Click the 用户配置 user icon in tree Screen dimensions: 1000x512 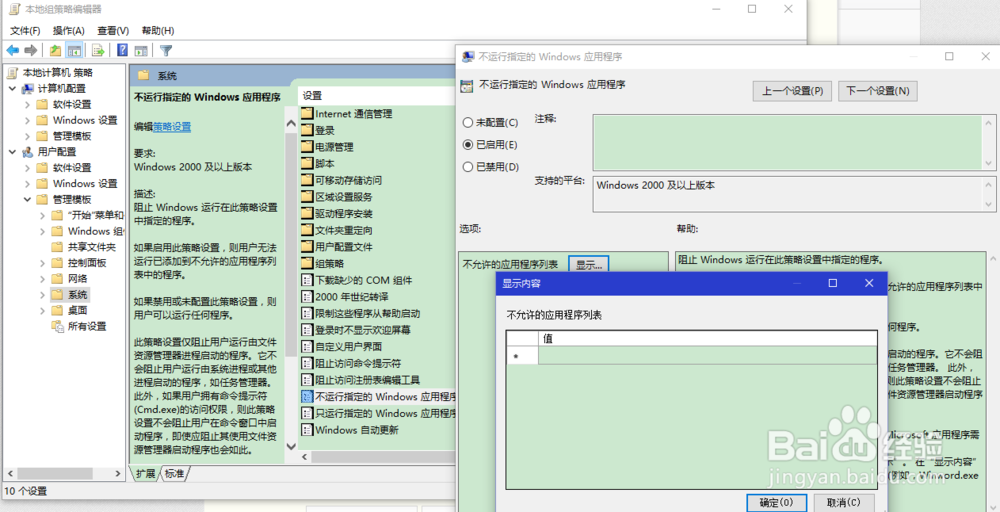click(28, 152)
